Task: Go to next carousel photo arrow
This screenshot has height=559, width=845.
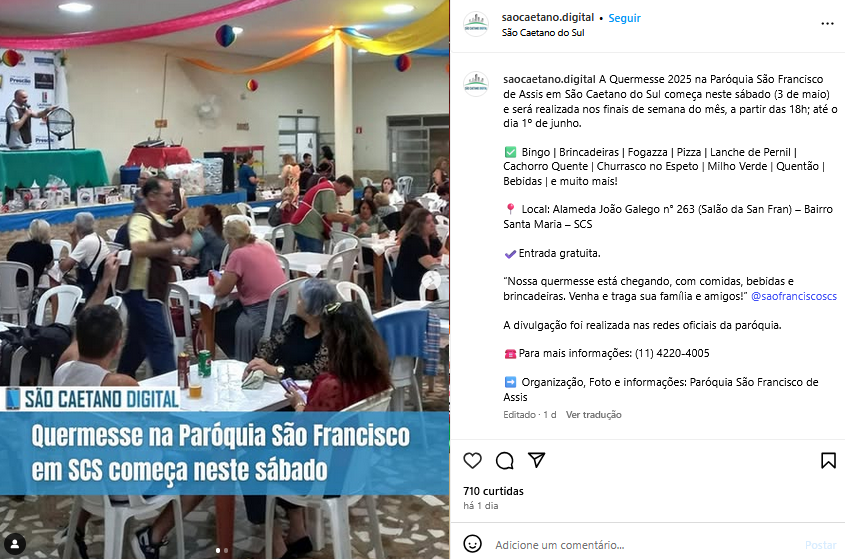Action: click(x=432, y=280)
